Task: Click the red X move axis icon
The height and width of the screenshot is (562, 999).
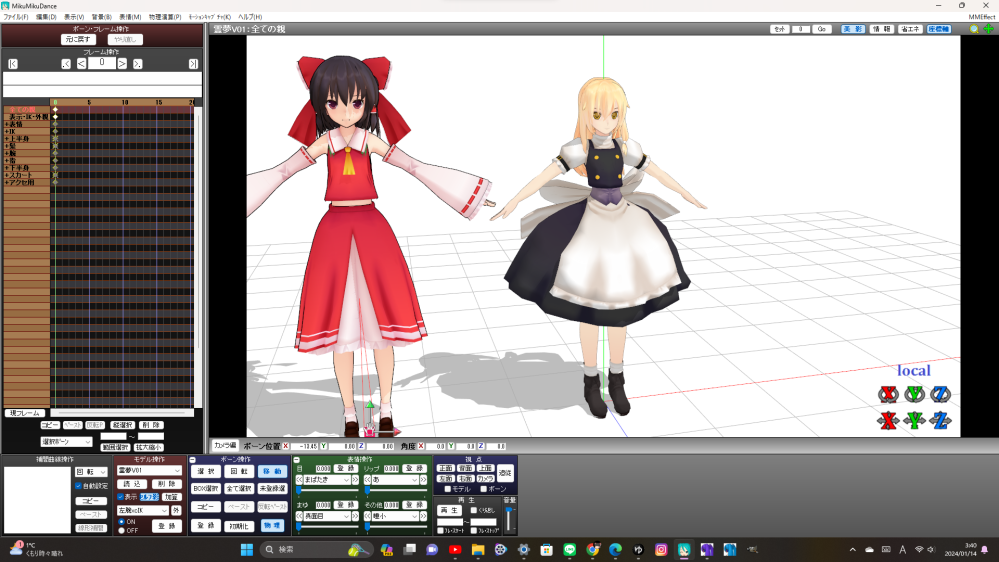Action: pyautogui.click(x=888, y=421)
